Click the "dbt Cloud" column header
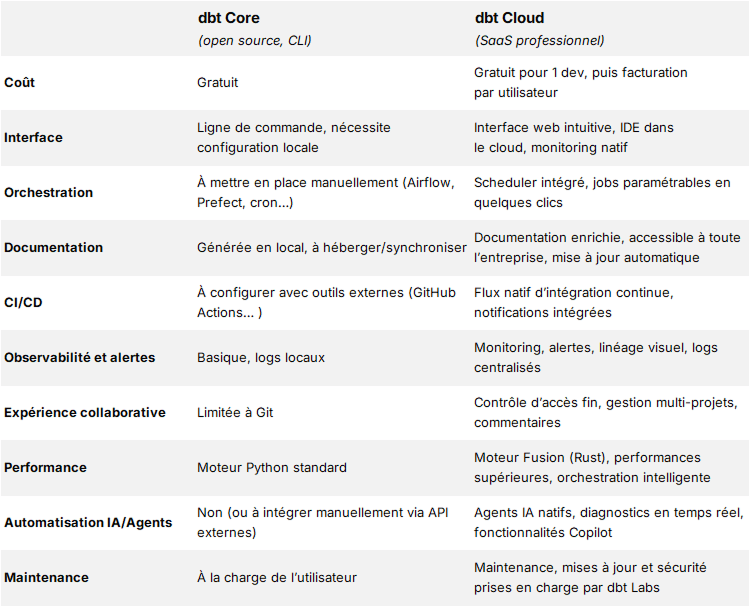Screen dimensions: 749x606 (511, 18)
